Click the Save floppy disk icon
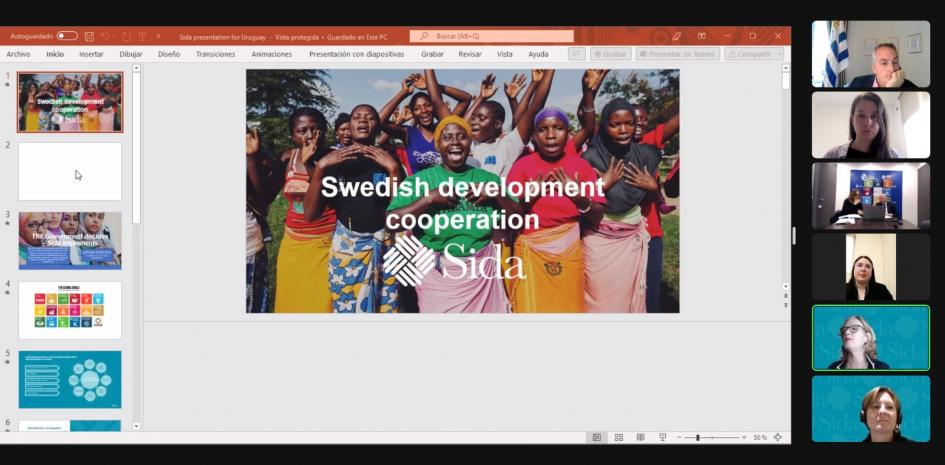Viewport: 945px width, 465px height. click(x=89, y=36)
